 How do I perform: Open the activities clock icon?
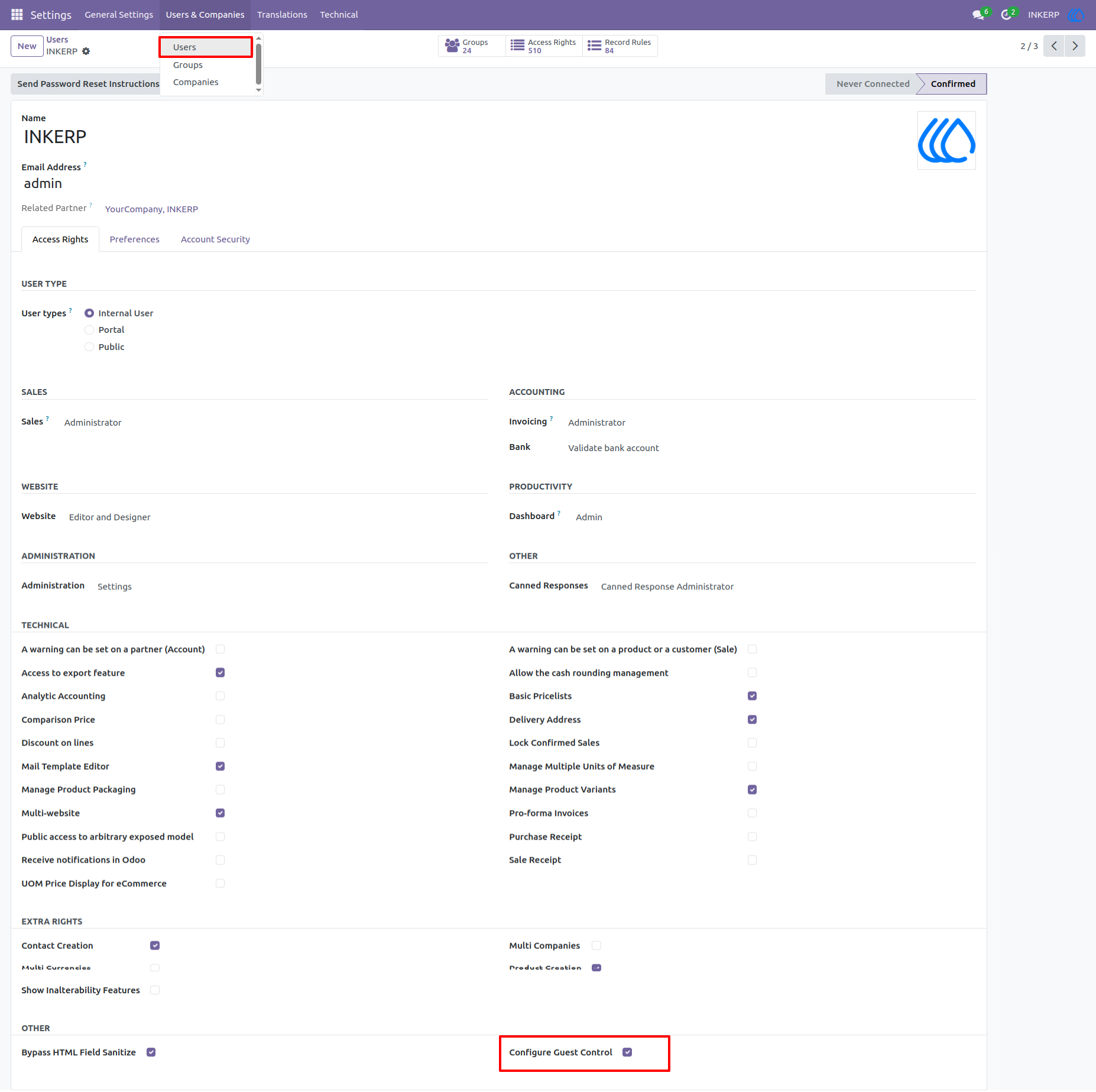[1007, 14]
